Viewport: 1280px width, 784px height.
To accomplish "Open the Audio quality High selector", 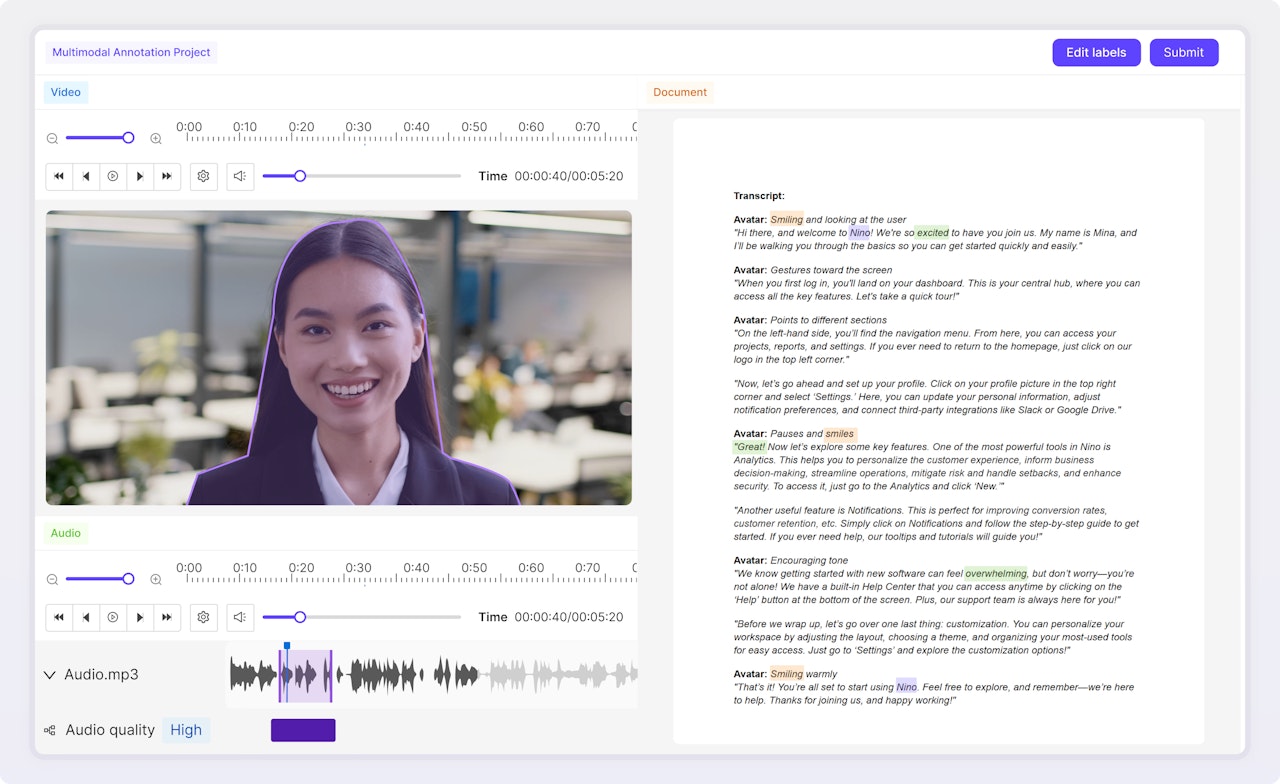I will (186, 730).
